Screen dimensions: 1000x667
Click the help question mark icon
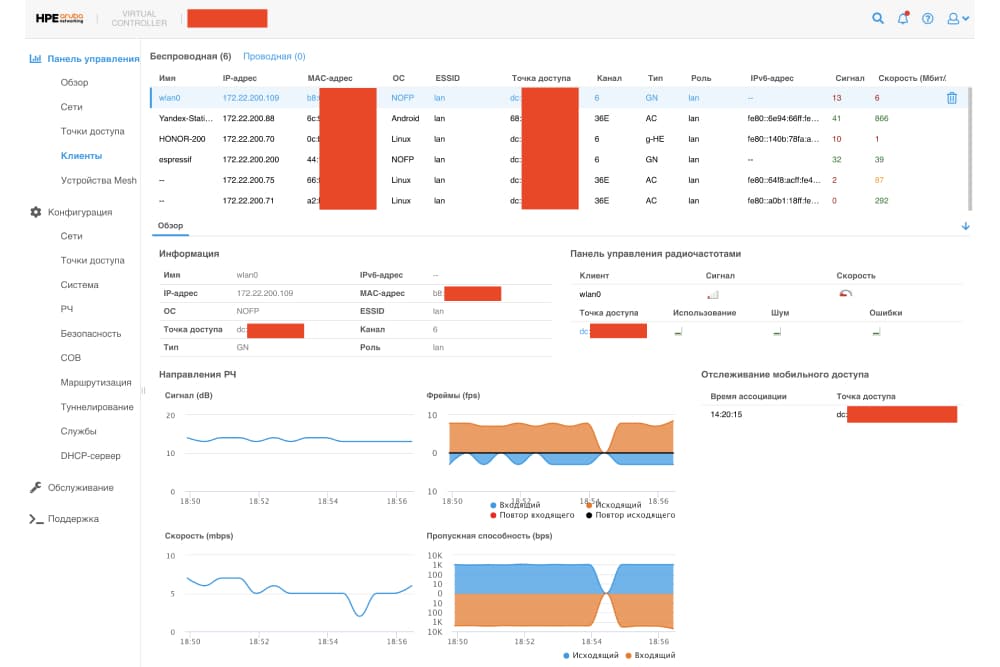928,18
